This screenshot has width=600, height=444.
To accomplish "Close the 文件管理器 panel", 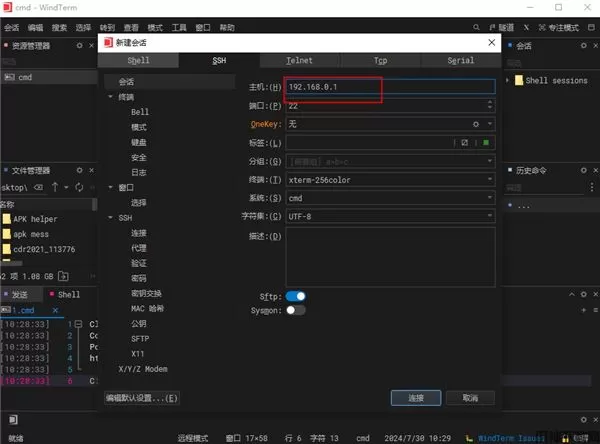I will [91, 170].
